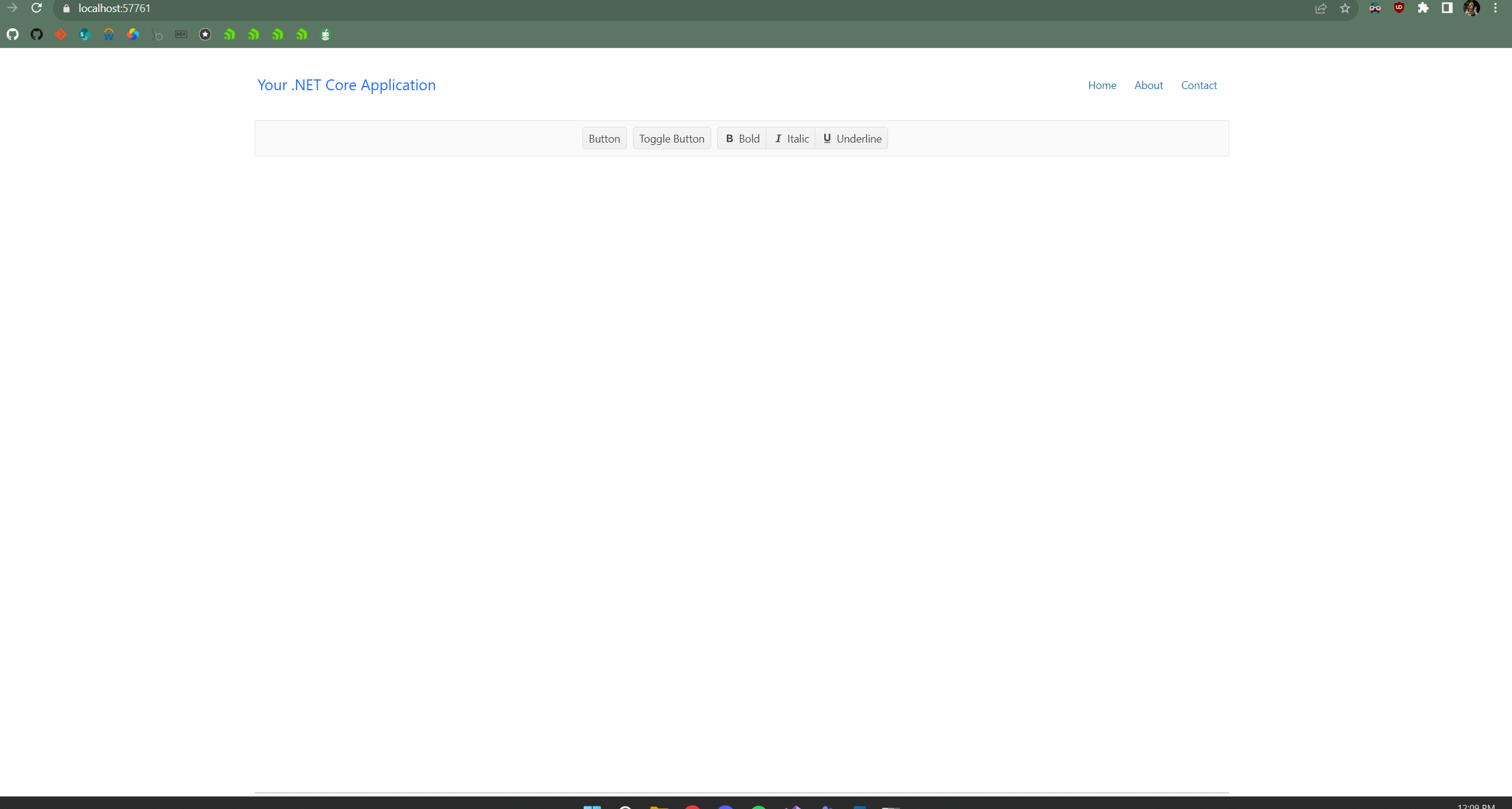1512x809 pixels.
Task: Open the Extensions puzzle piece menu
Action: [1423, 8]
